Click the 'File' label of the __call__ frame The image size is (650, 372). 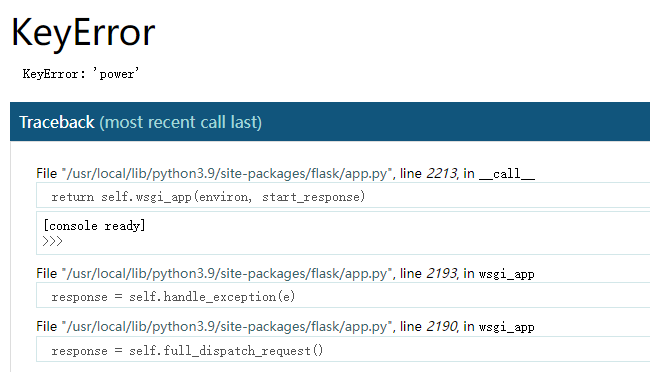46,173
